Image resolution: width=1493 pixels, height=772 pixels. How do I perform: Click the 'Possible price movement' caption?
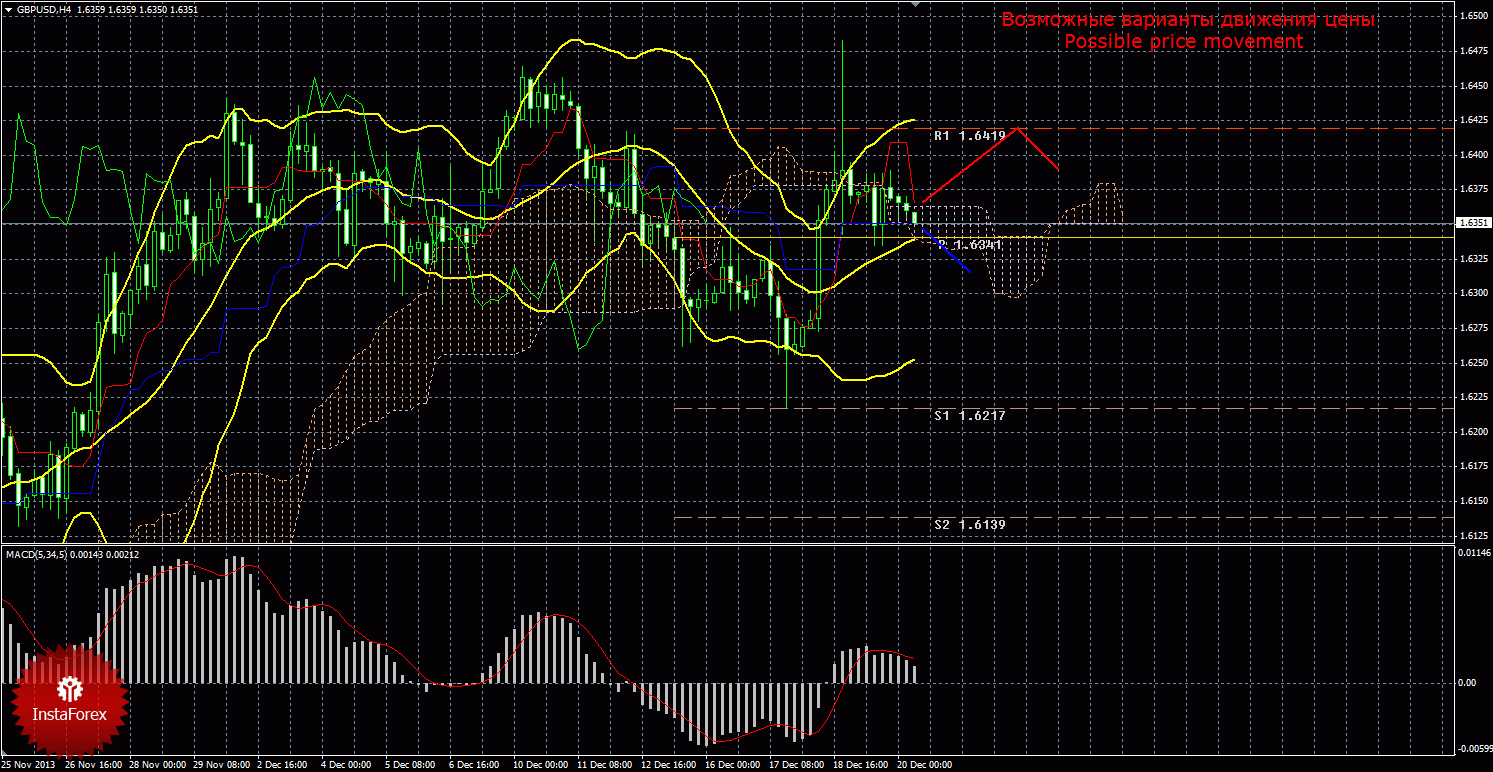(1184, 42)
